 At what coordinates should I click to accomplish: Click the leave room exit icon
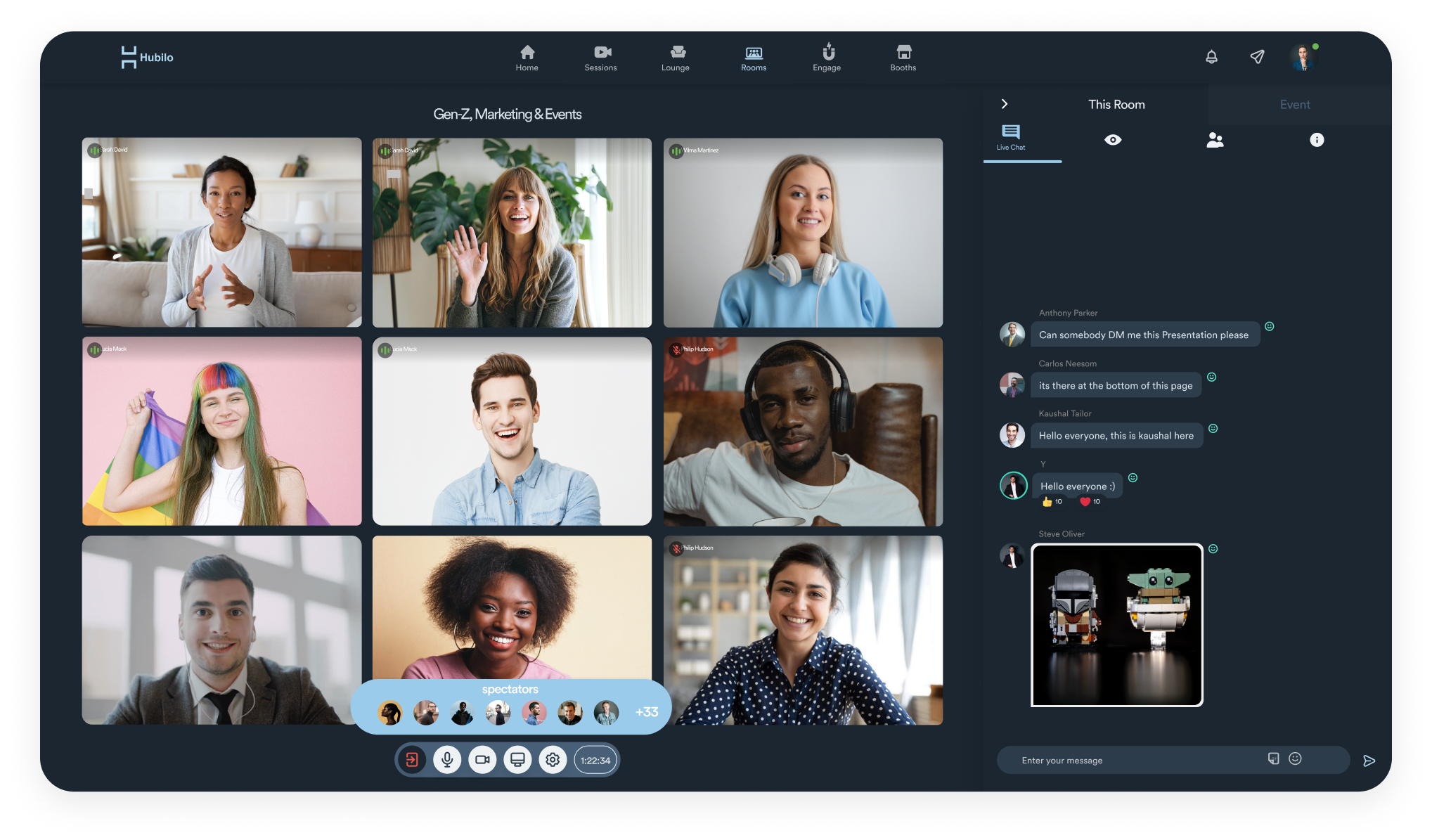click(x=412, y=760)
